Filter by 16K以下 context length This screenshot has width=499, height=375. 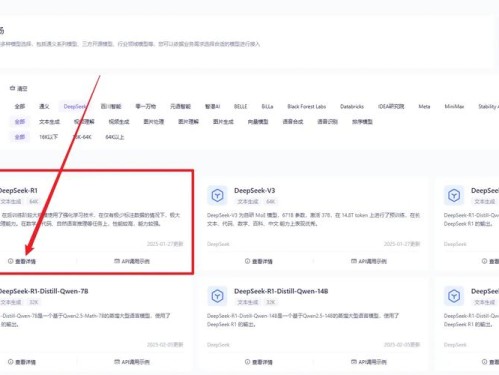tap(49, 137)
